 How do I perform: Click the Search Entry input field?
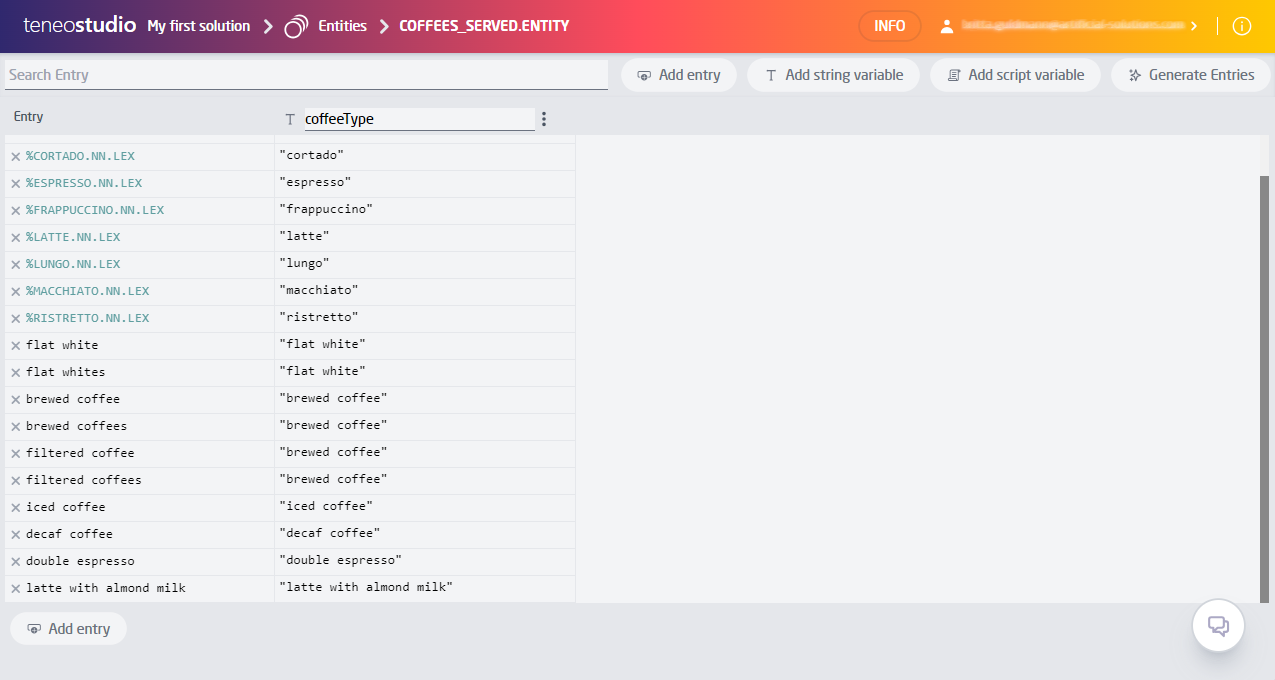click(x=300, y=74)
